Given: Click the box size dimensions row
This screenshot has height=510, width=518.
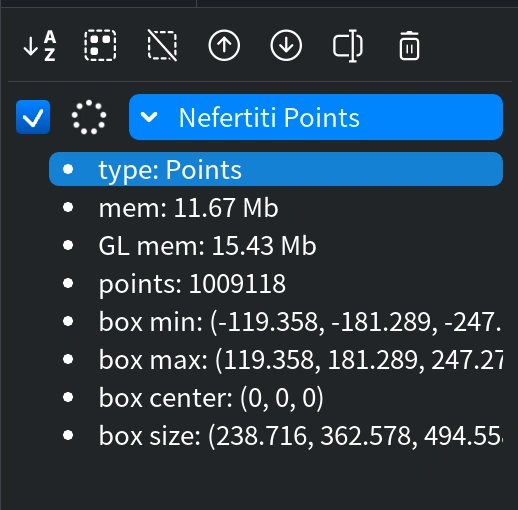Looking at the screenshot, I should click(x=276, y=436).
